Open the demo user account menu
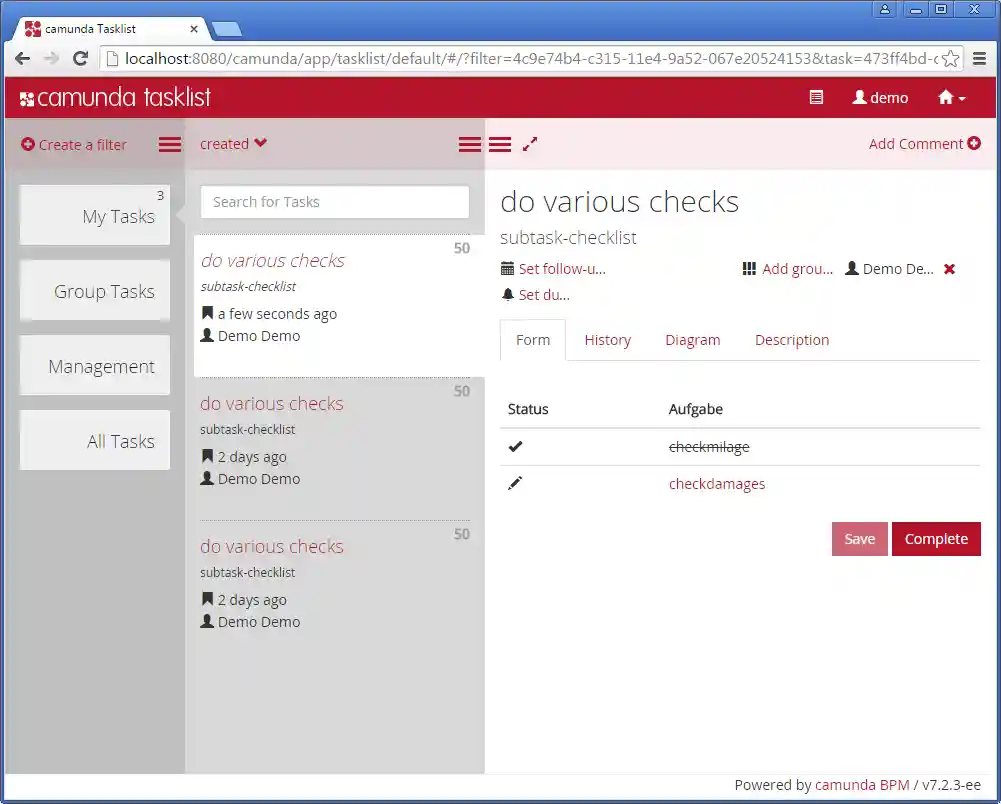The width and height of the screenshot is (1001, 804). click(880, 98)
